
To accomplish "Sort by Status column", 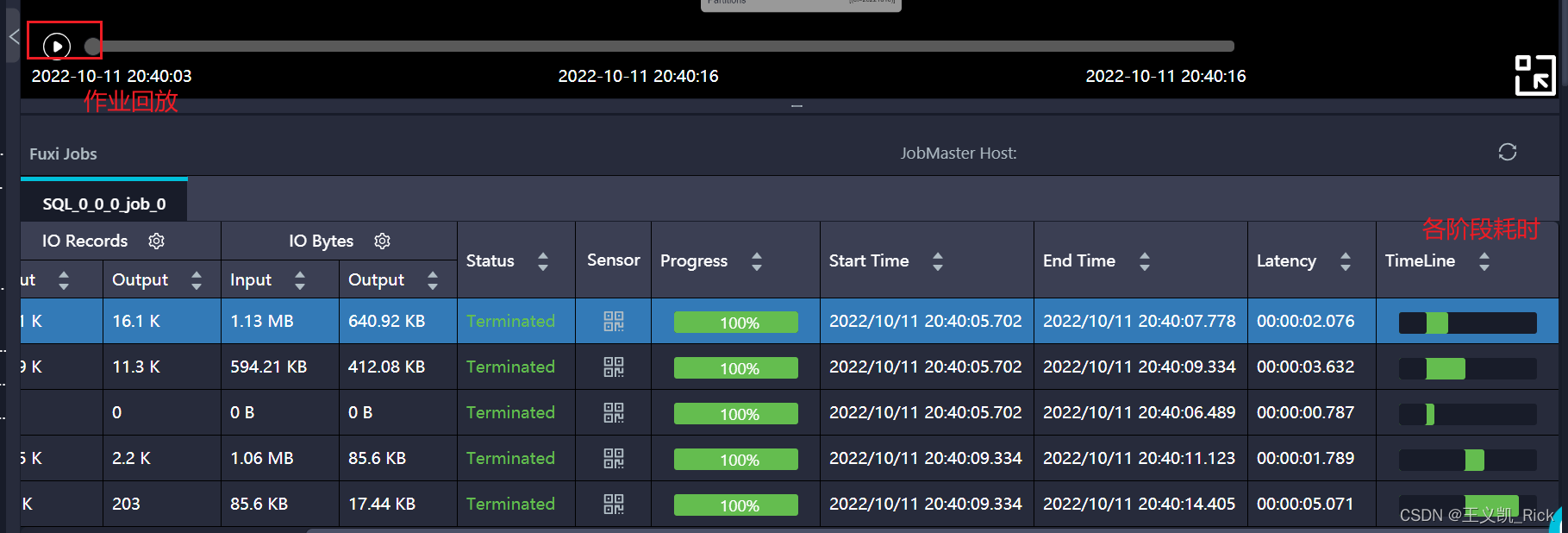I will pos(543,261).
